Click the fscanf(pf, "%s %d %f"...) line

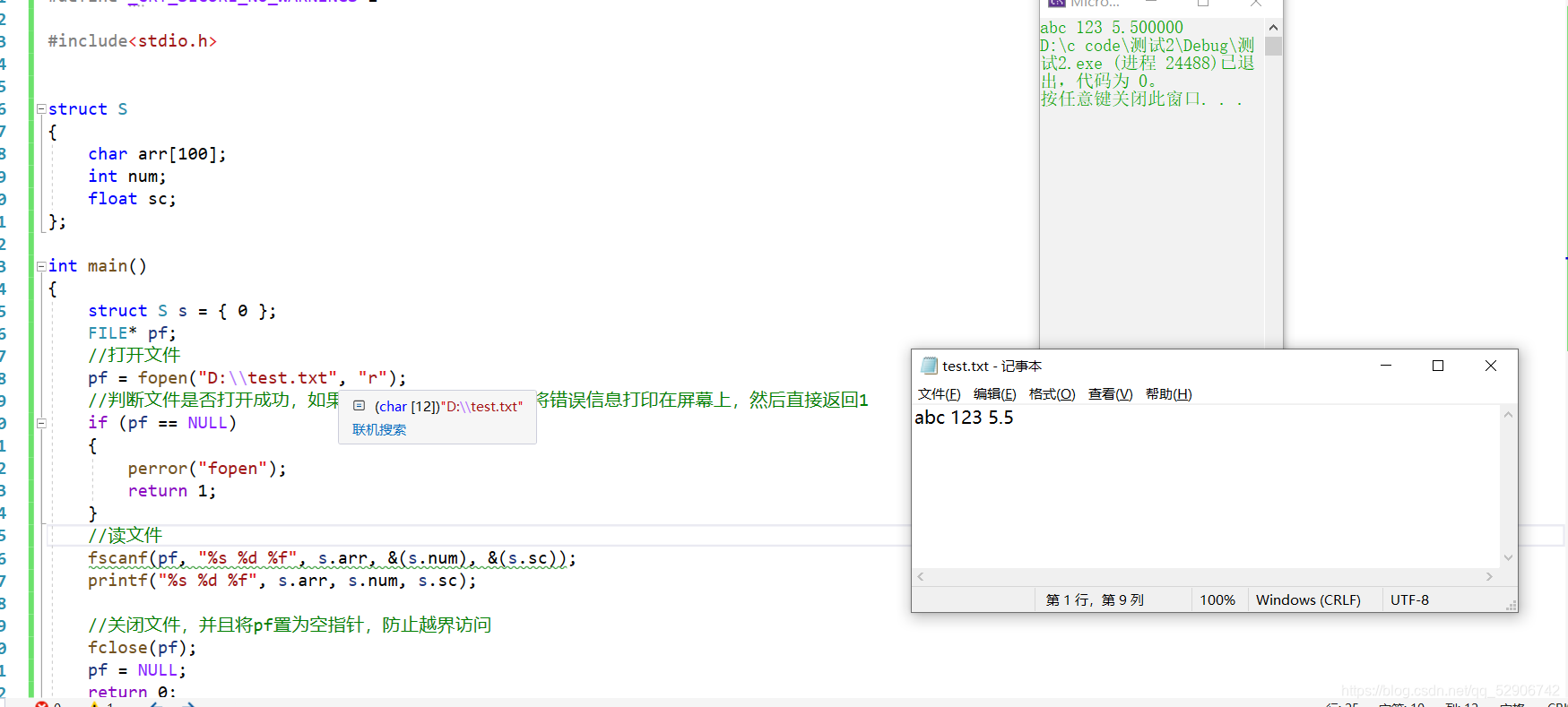332,558
